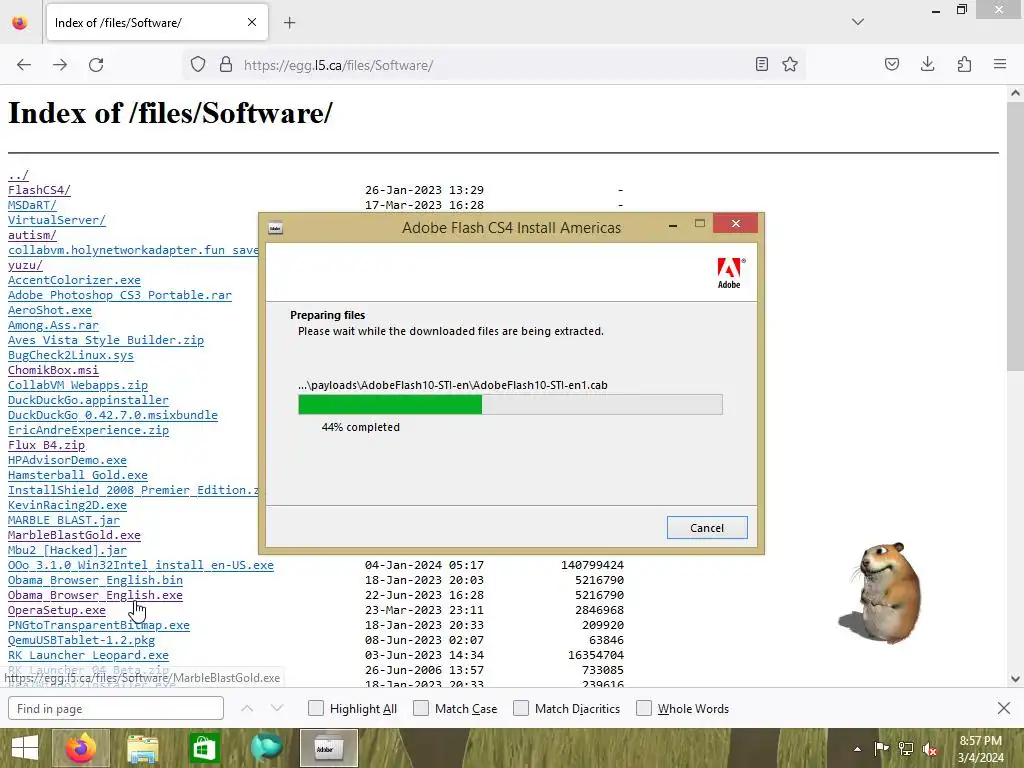The image size is (1024, 768).
Task: Open the Firefox application menu
Action: (1000, 65)
